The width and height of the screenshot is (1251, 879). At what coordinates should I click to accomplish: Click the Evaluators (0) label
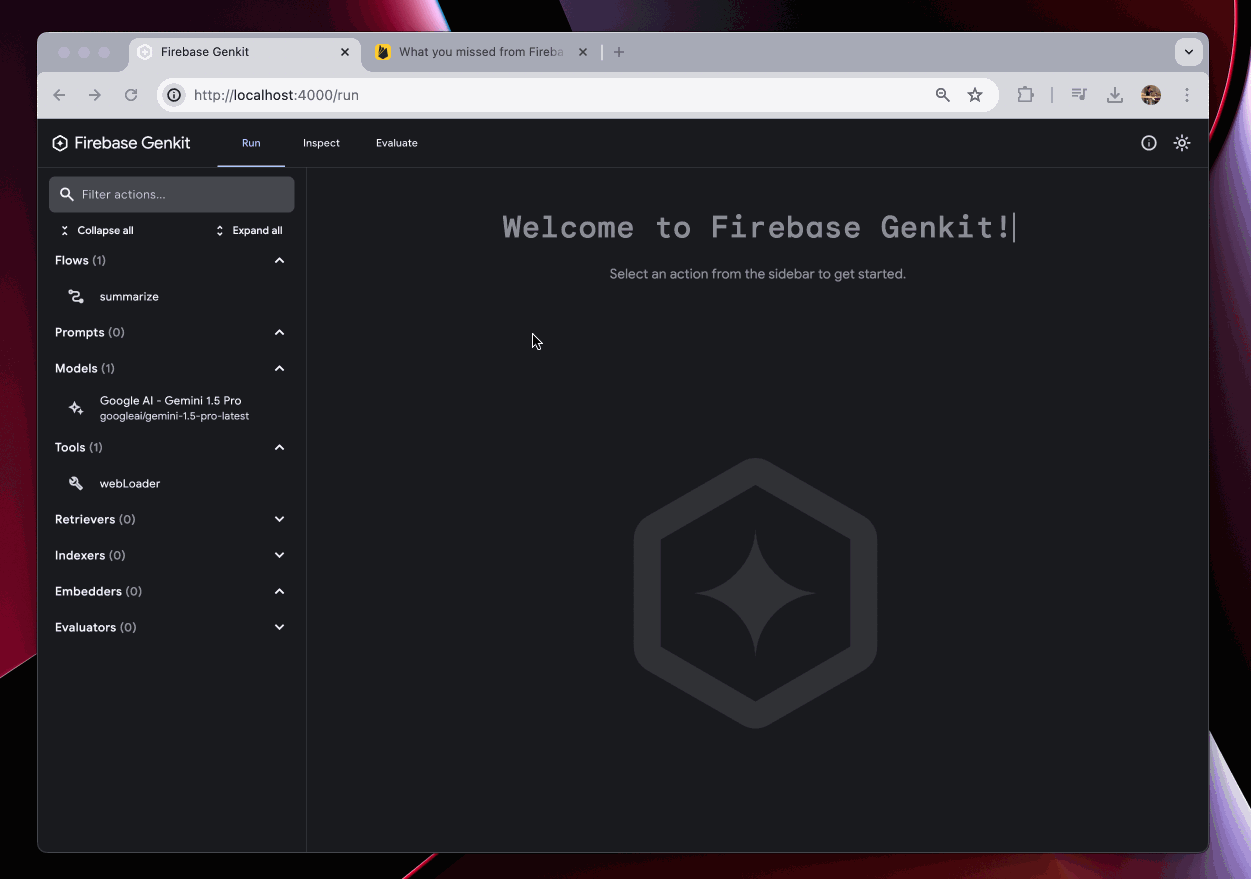(x=96, y=627)
